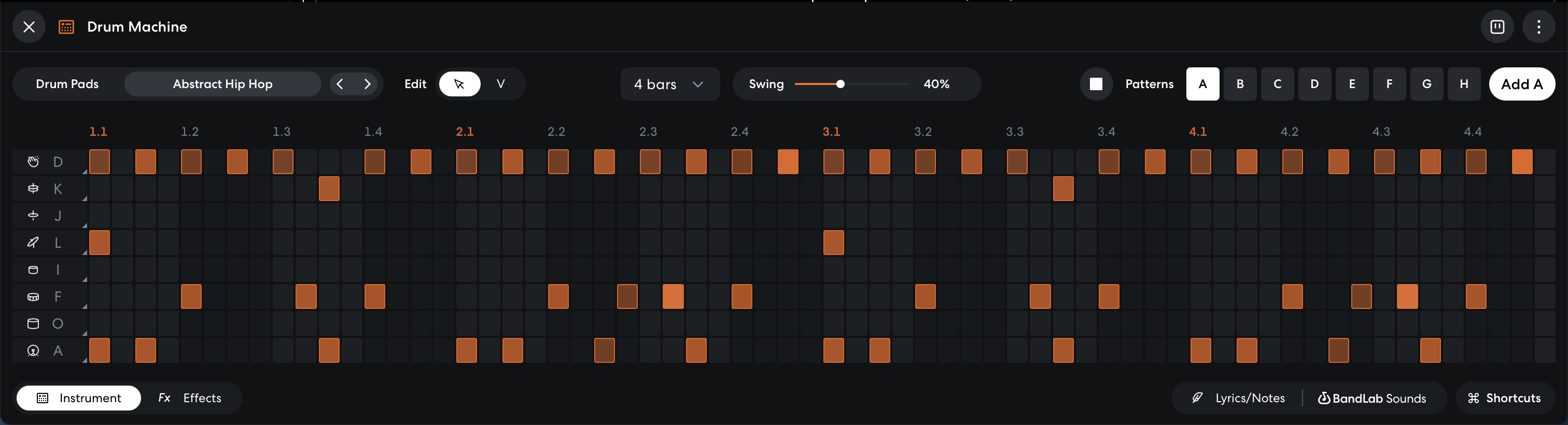Expand the K row corner triangle
The width and height of the screenshot is (1568, 425).
tap(85, 198)
